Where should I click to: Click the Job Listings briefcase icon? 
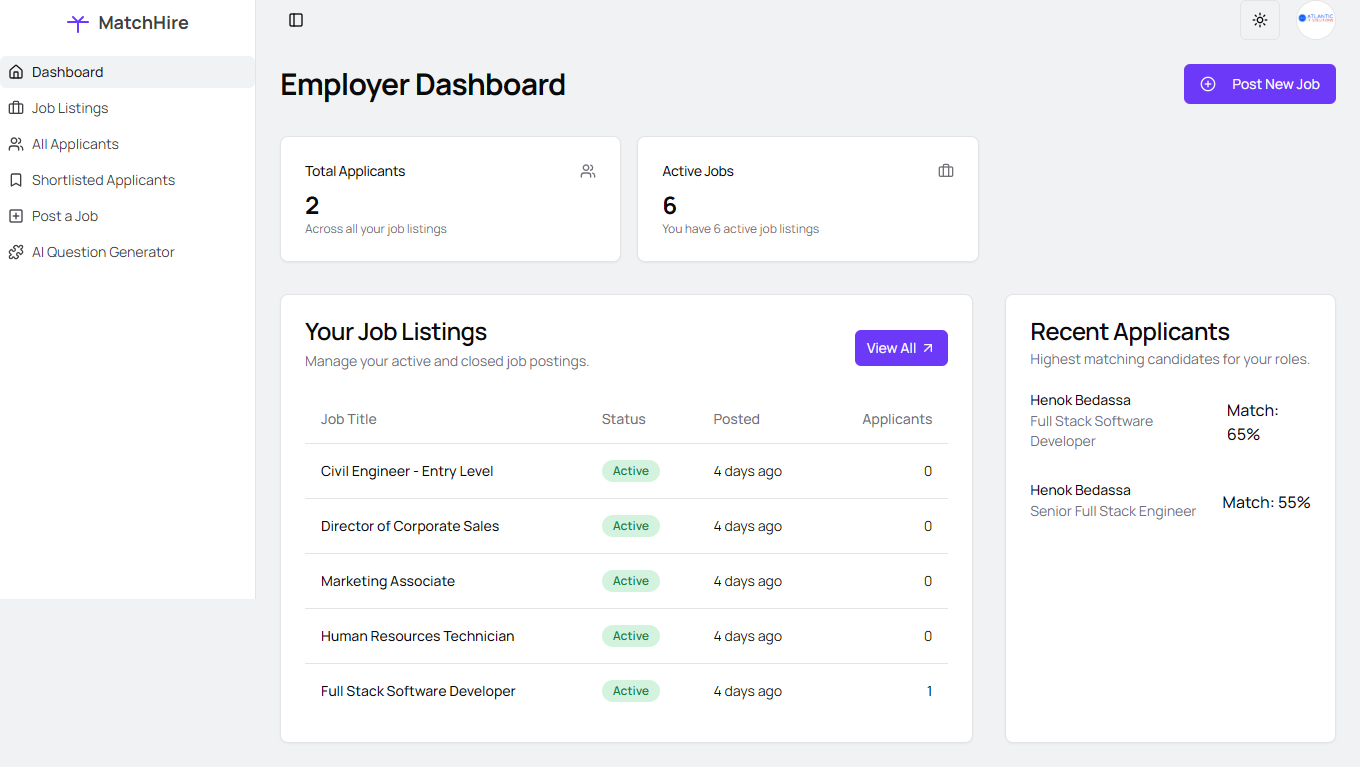click(x=16, y=108)
